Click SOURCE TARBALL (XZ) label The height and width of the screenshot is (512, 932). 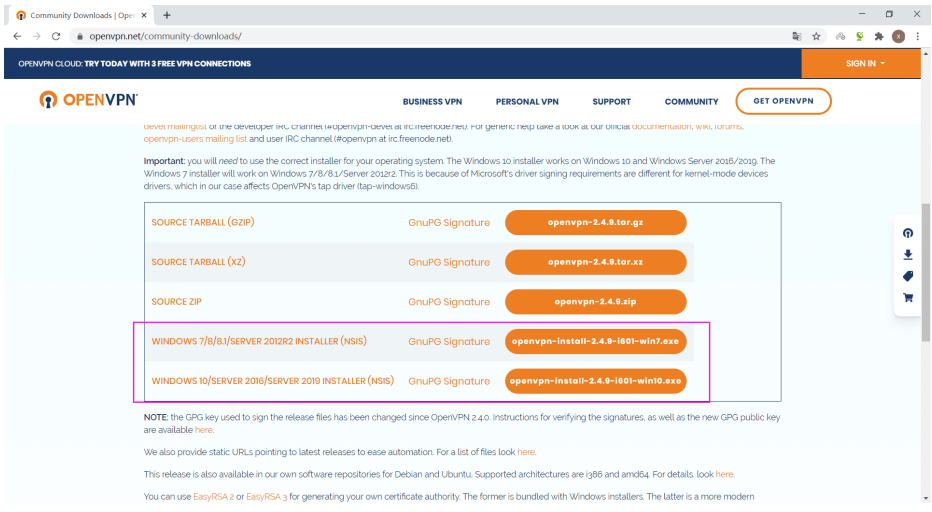(x=198, y=262)
